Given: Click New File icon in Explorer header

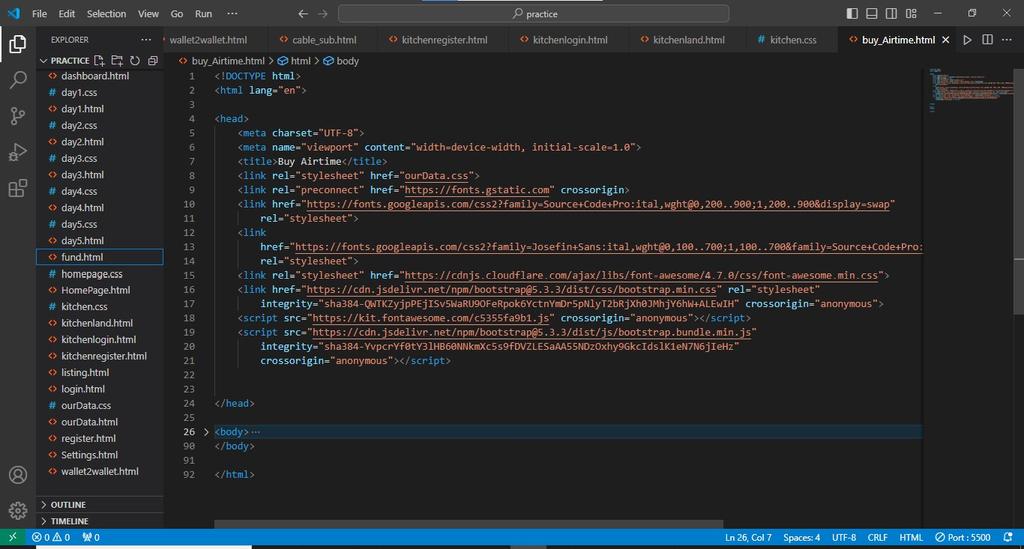Looking at the screenshot, I should (x=99, y=61).
